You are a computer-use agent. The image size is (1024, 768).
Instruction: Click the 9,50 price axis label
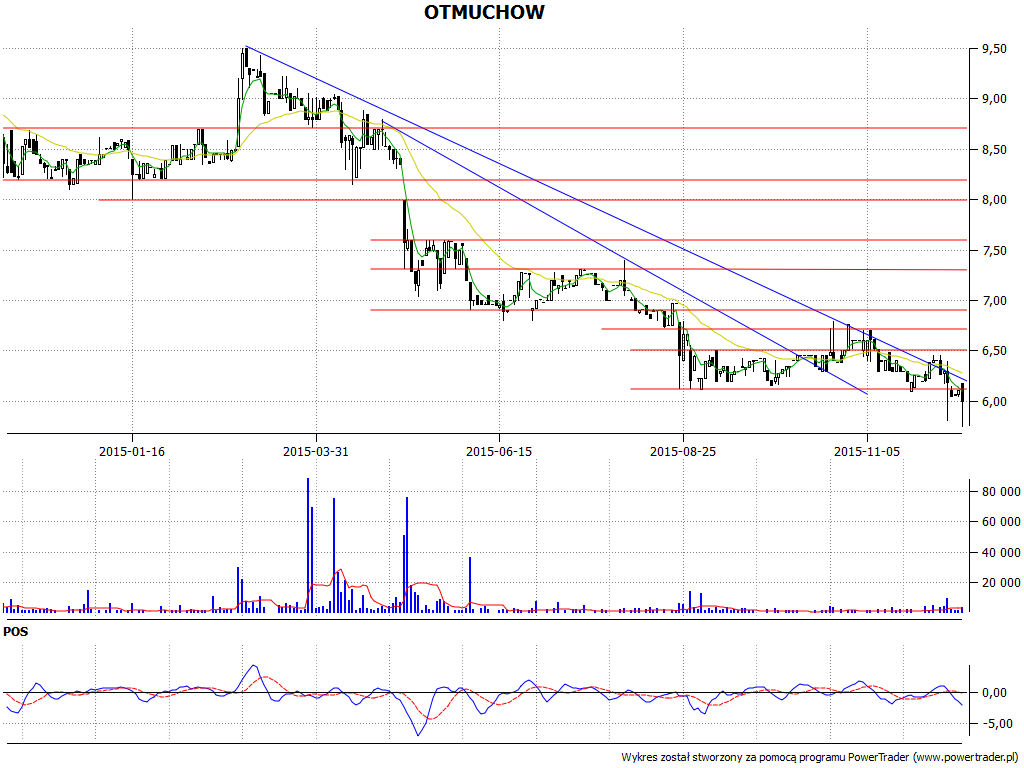[994, 49]
